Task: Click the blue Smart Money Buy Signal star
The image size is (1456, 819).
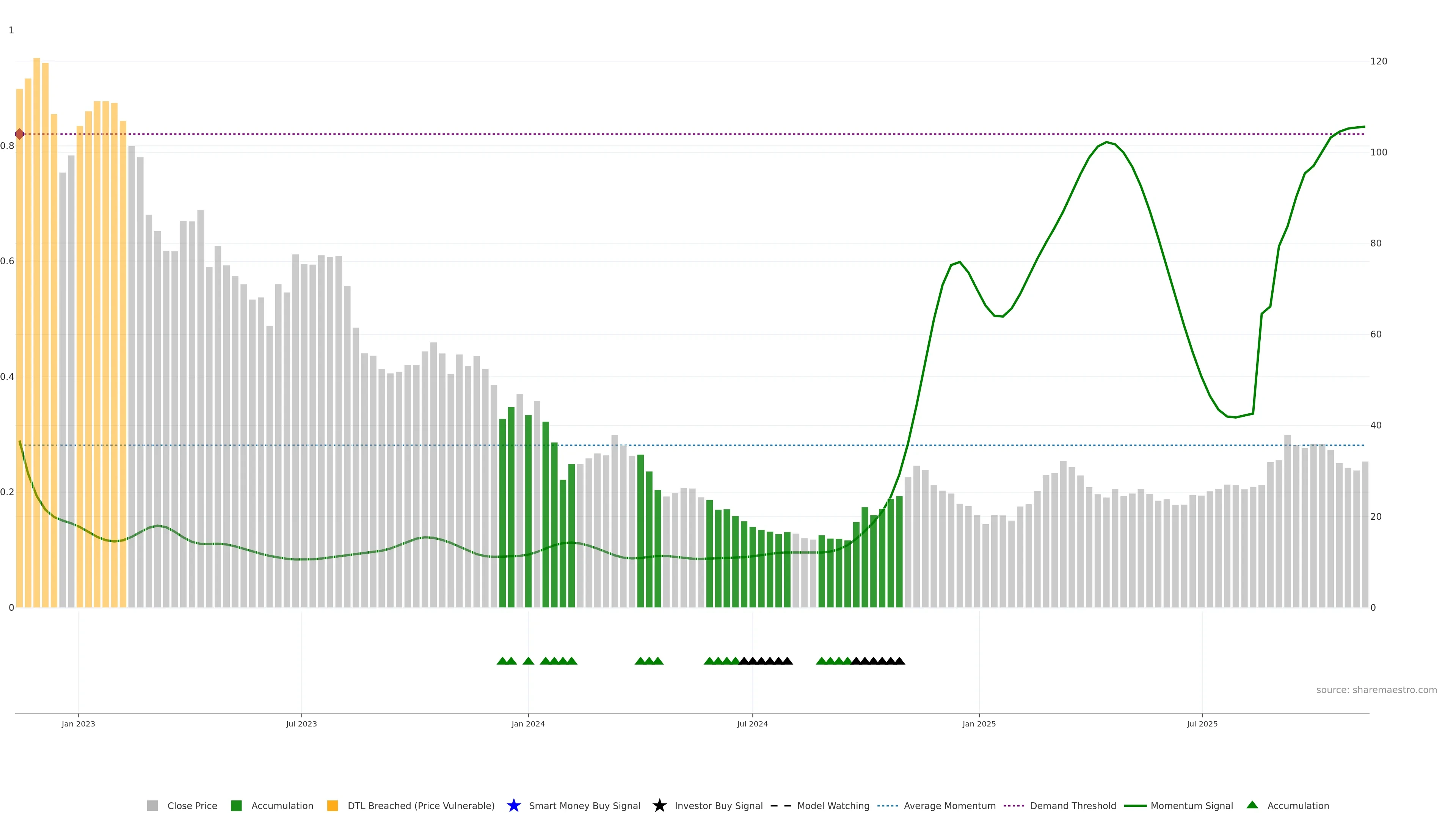Action: [x=513, y=805]
